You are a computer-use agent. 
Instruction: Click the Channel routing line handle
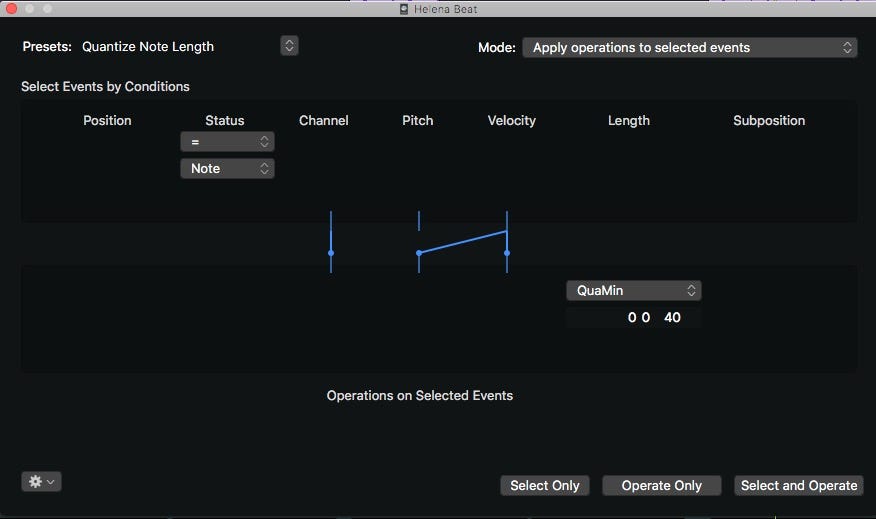coord(331,253)
